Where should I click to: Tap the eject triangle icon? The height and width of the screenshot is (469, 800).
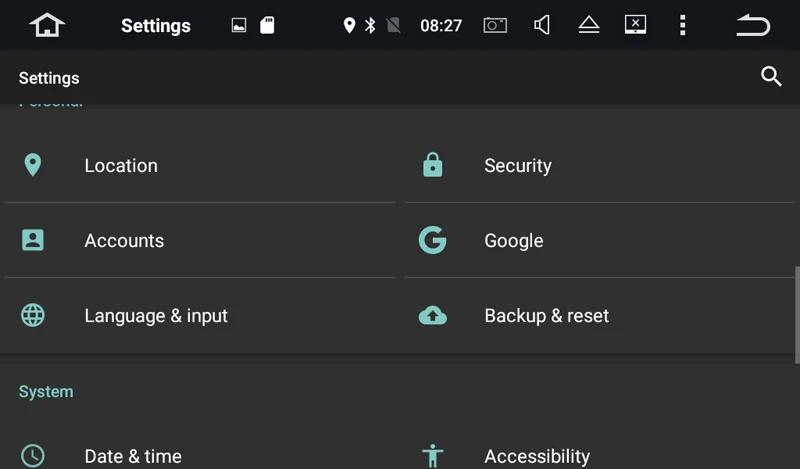(589, 25)
